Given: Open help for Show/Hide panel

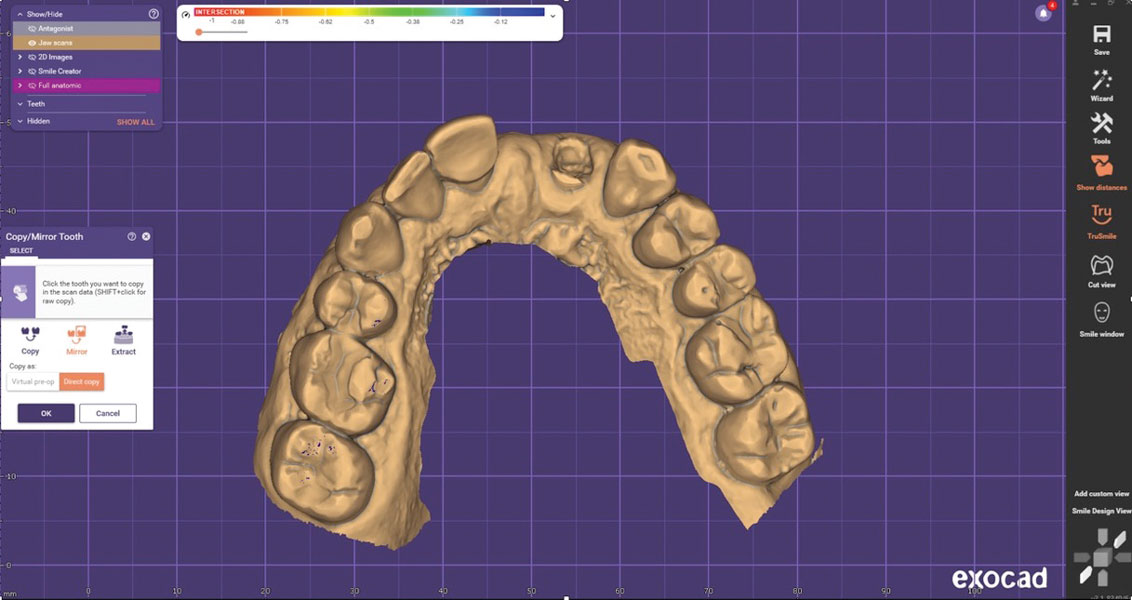Looking at the screenshot, I should 153,14.
